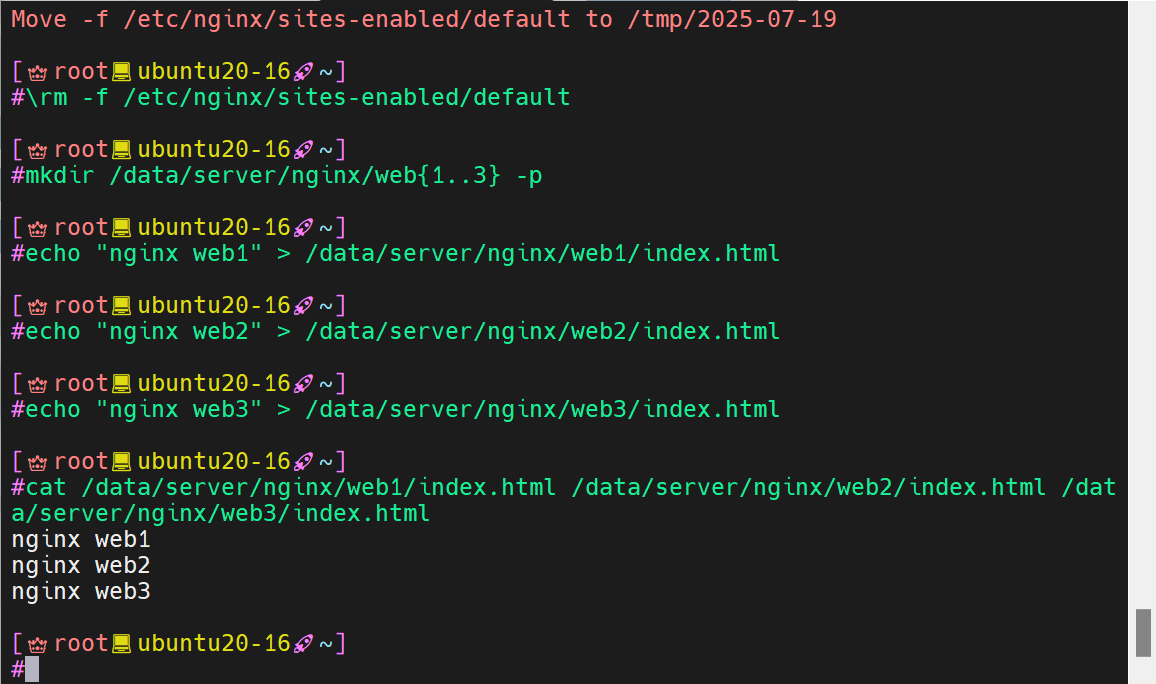Viewport: 1156px width, 684px height.
Task: Click the '/tmp/2025-07-19' path in top line
Action: (732, 19)
